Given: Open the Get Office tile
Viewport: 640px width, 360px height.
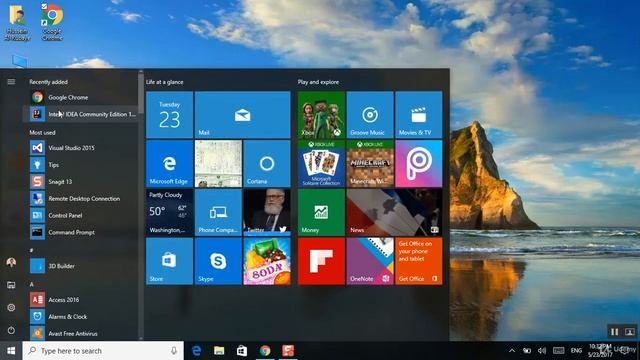Looking at the screenshot, I should click(419, 261).
